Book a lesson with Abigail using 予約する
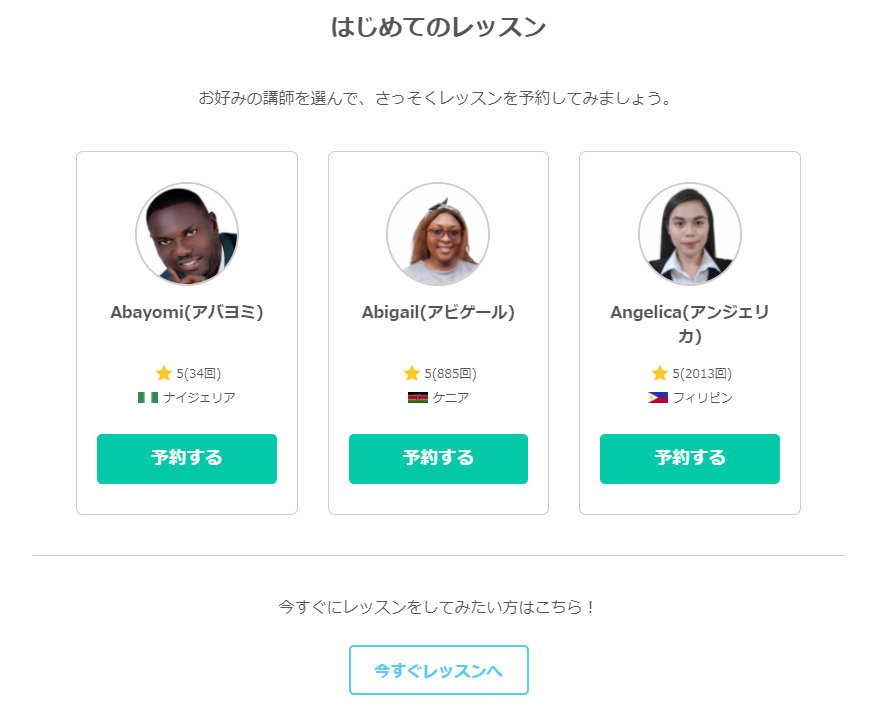Screen dimensions: 880x722 tap(438, 459)
